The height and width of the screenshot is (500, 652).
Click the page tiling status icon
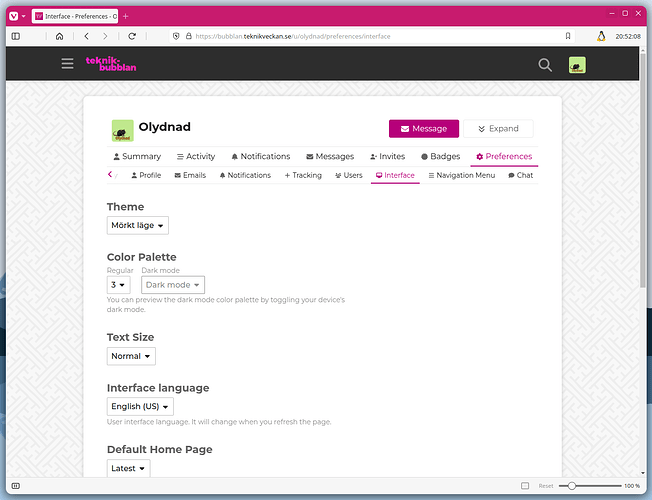tap(525, 486)
